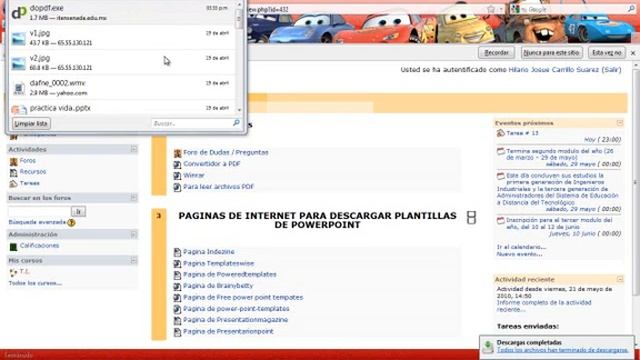The image size is (640, 360).
Task: Click the Tarea # 13 event icon
Action: click(501, 133)
